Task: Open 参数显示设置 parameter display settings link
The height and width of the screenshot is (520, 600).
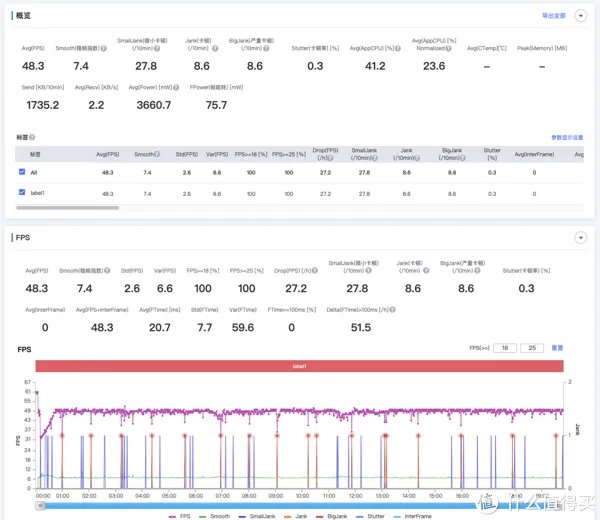Action: click(x=567, y=137)
